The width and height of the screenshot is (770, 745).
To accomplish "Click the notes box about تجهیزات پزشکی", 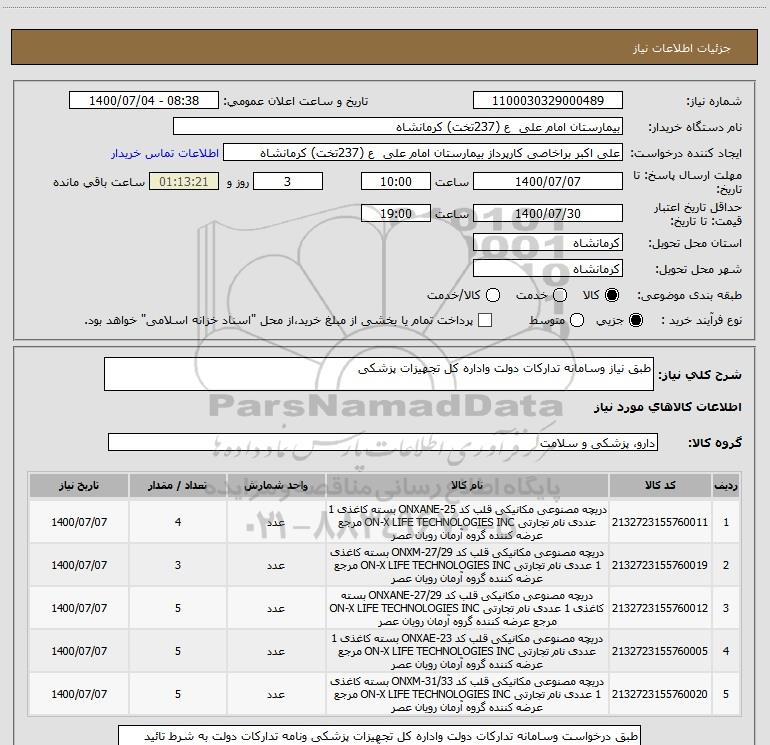I will [379, 736].
